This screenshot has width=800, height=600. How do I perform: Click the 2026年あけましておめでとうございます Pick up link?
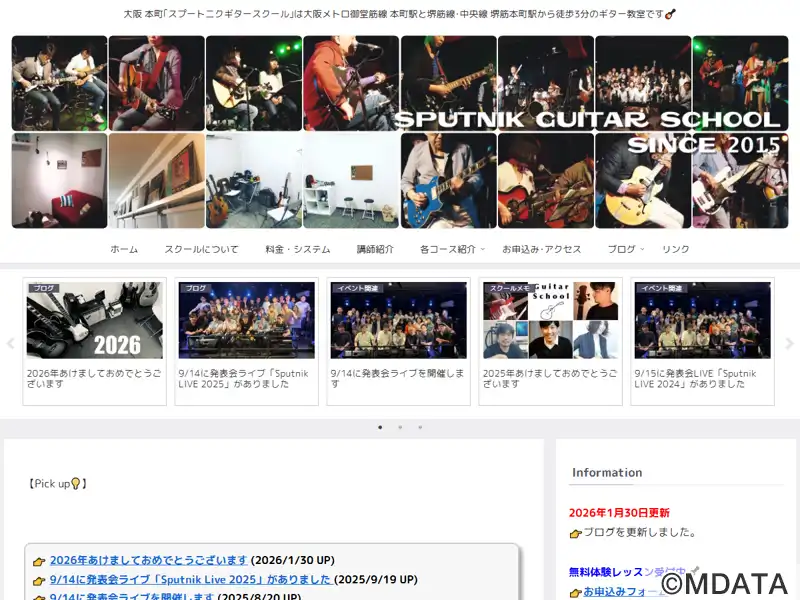(x=148, y=560)
